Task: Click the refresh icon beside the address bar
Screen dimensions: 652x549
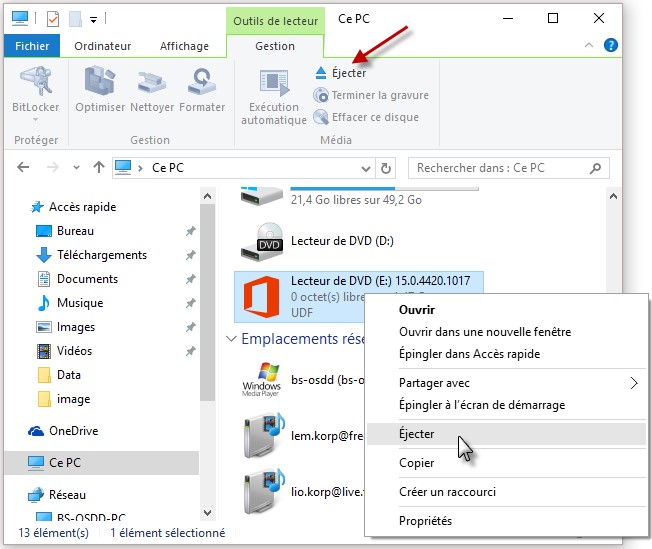Action: pyautogui.click(x=386, y=168)
